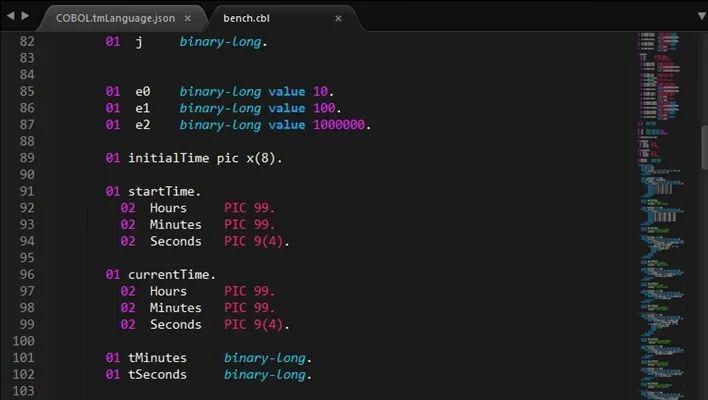Click variable 'e0' on line 85
Screen dimensions: 708x400
143,91
